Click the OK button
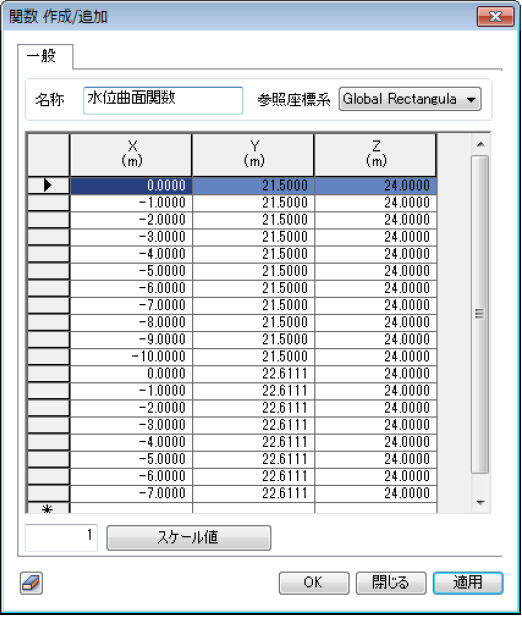 pos(314,582)
